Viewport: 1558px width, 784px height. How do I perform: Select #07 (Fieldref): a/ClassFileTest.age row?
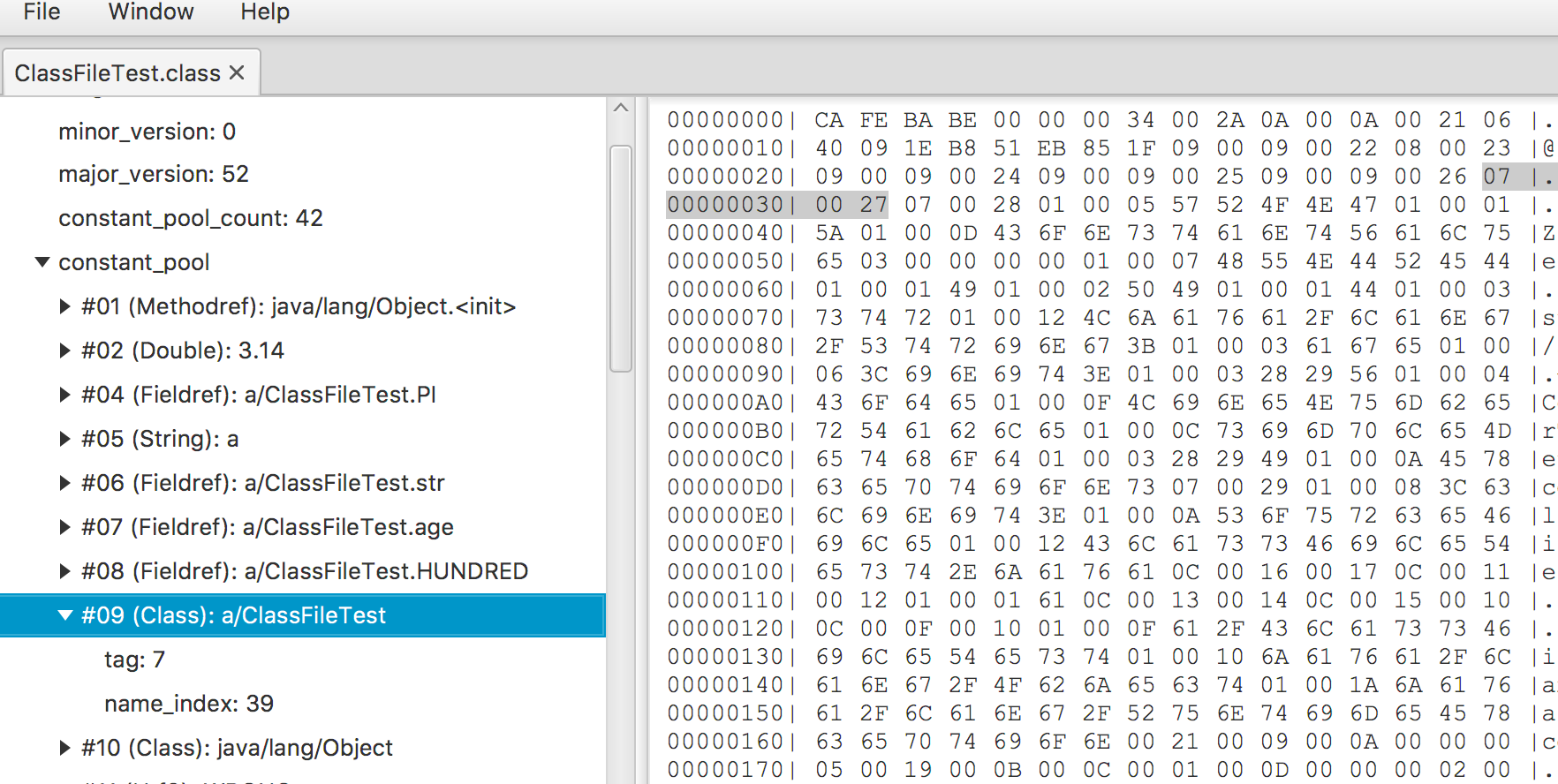[x=303, y=527]
